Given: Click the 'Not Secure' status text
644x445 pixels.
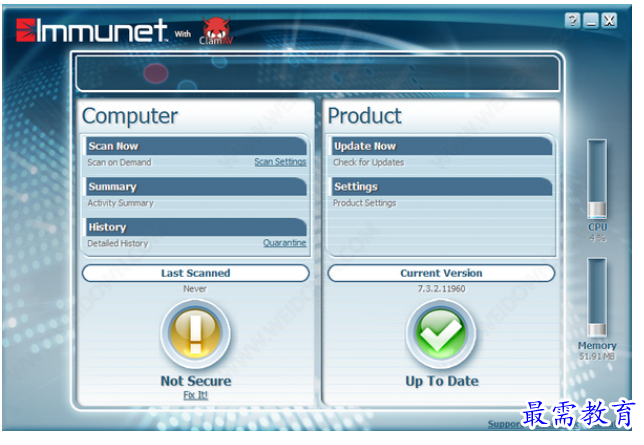Looking at the screenshot, I should coord(196,381).
